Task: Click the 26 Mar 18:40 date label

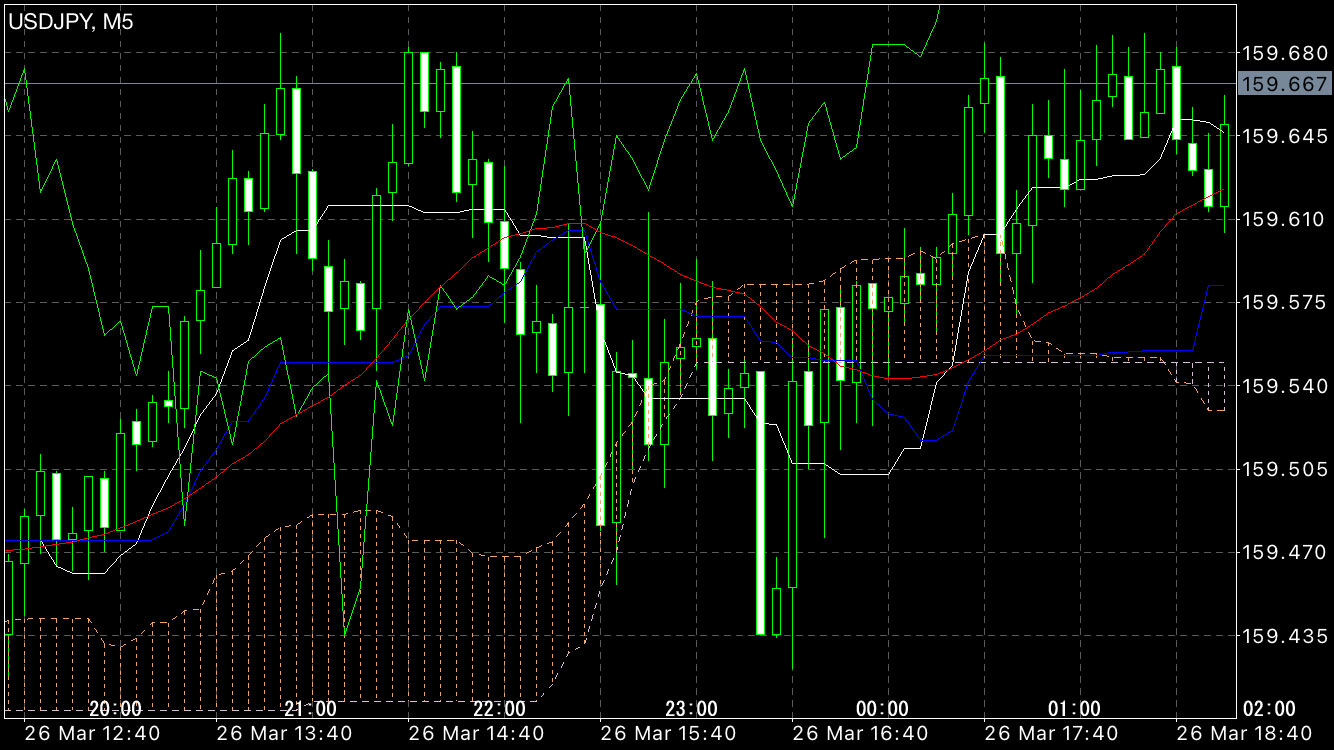Action: click(1245, 734)
